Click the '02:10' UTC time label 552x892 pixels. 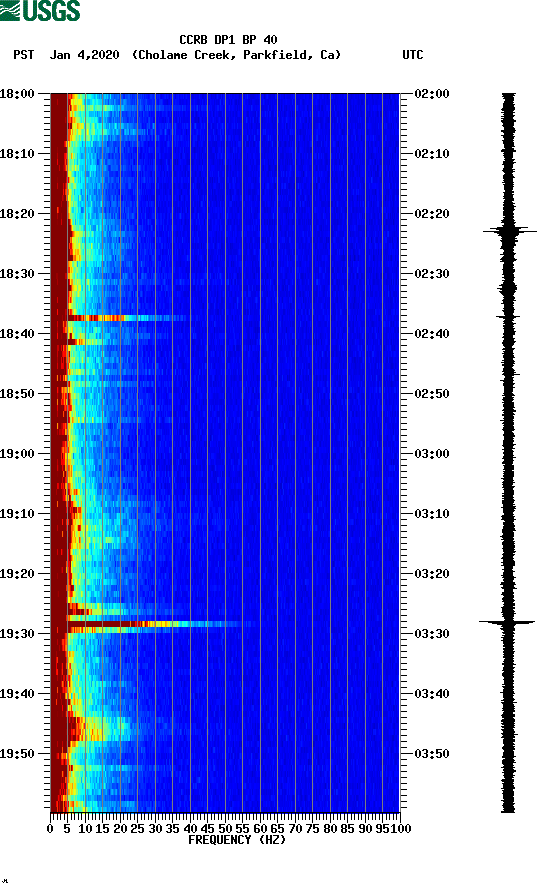click(x=432, y=154)
